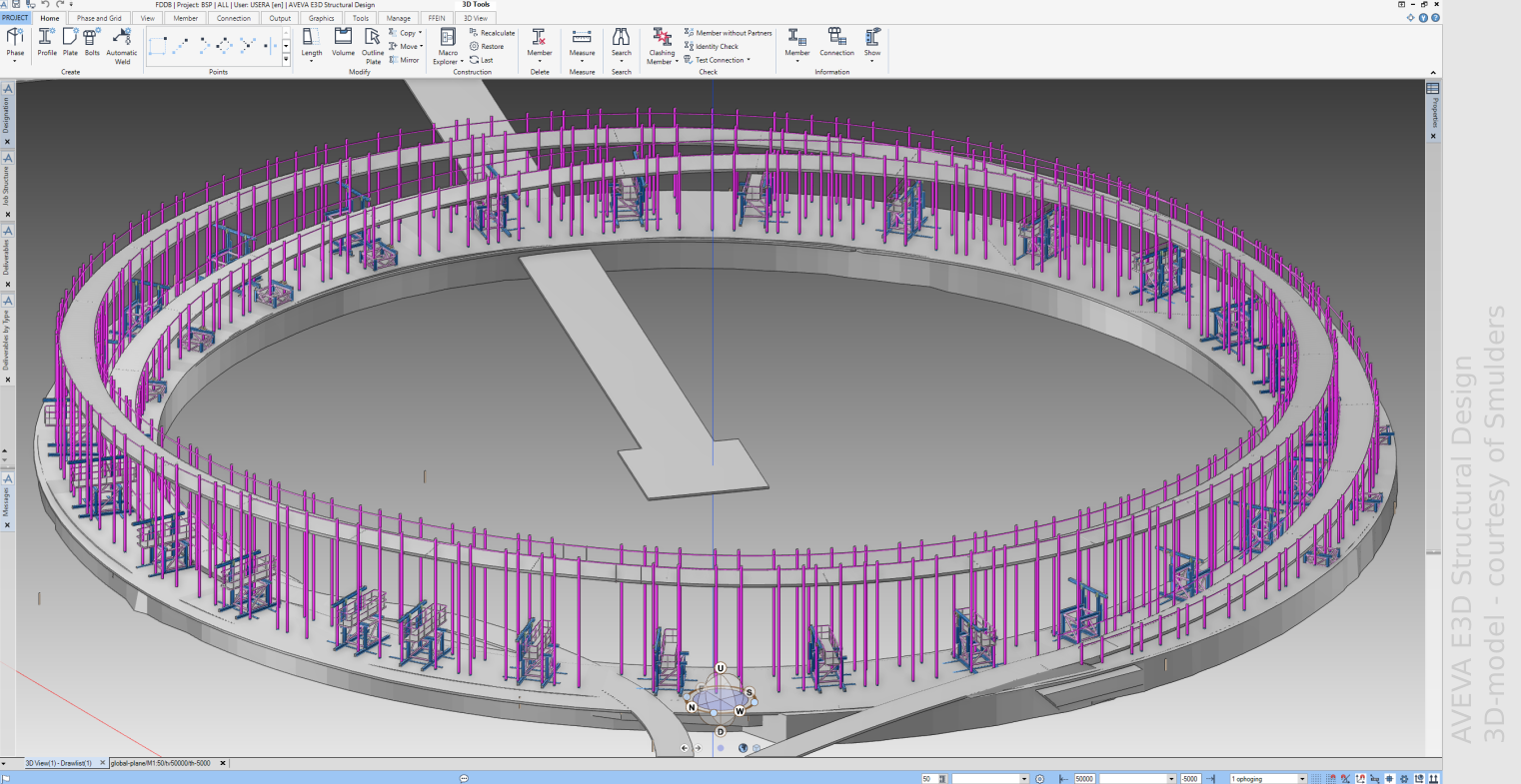Open the Search binoculars tool
Image resolution: width=1521 pixels, height=784 pixels.
622,44
